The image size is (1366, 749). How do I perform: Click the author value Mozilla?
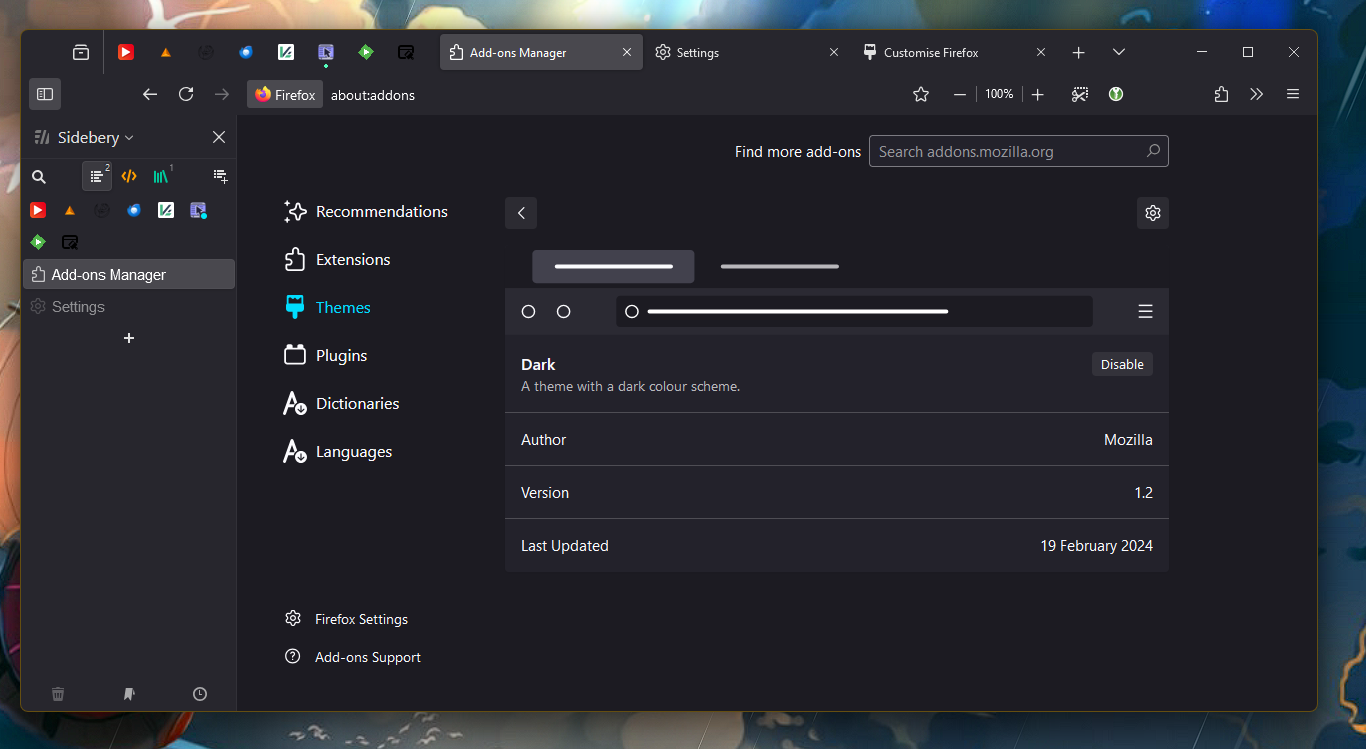pyautogui.click(x=1128, y=440)
